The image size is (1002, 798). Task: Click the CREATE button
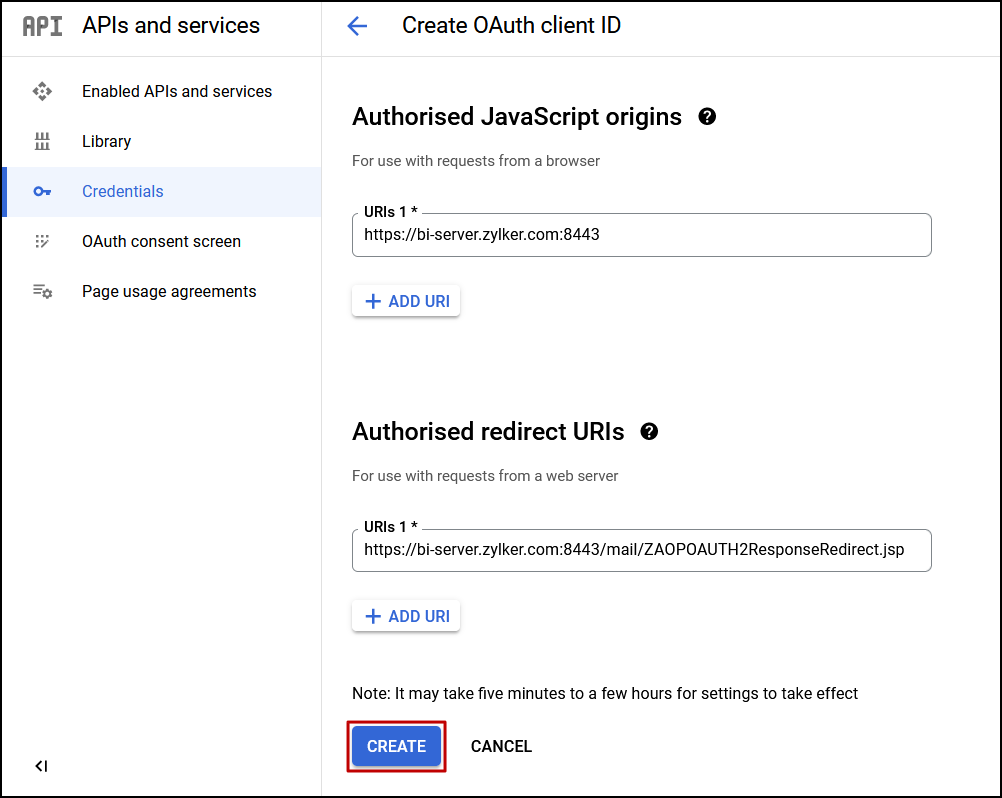pos(396,746)
